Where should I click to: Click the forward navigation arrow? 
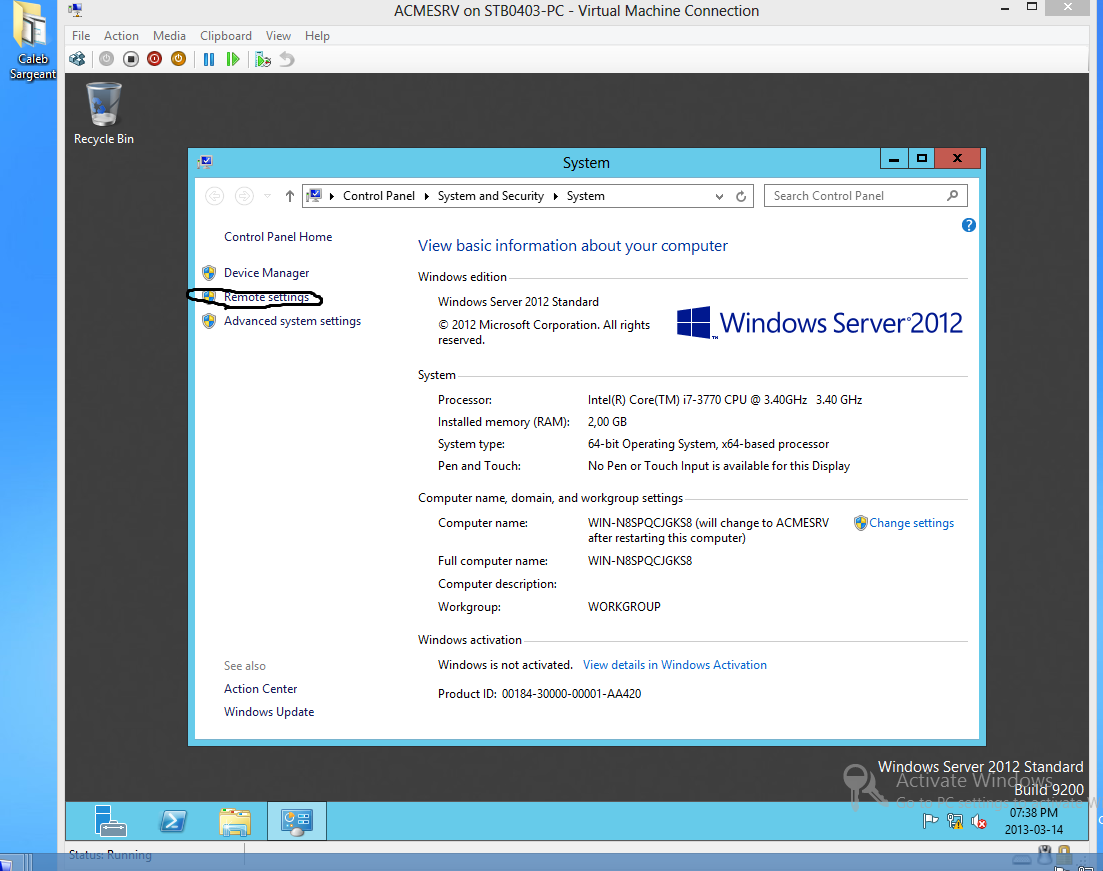tap(244, 196)
